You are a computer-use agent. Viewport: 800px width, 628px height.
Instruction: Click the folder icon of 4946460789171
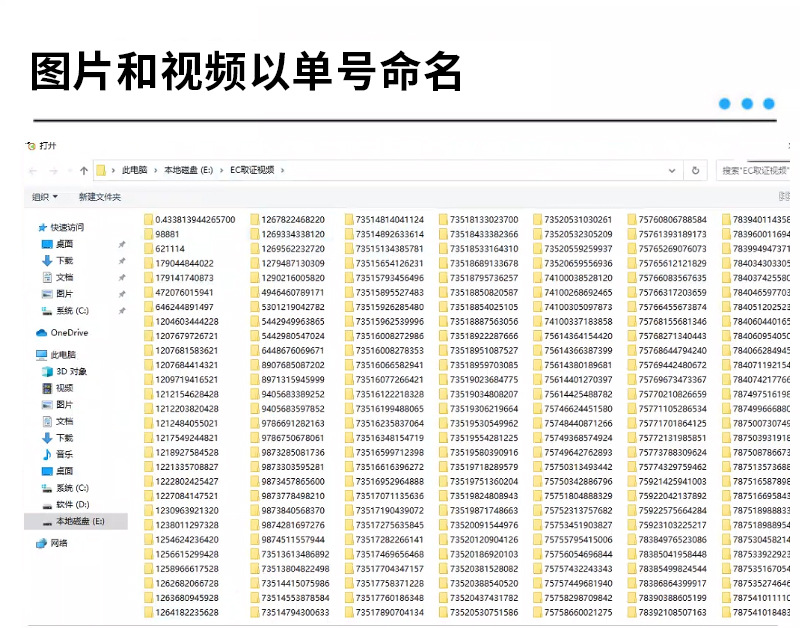point(255,292)
